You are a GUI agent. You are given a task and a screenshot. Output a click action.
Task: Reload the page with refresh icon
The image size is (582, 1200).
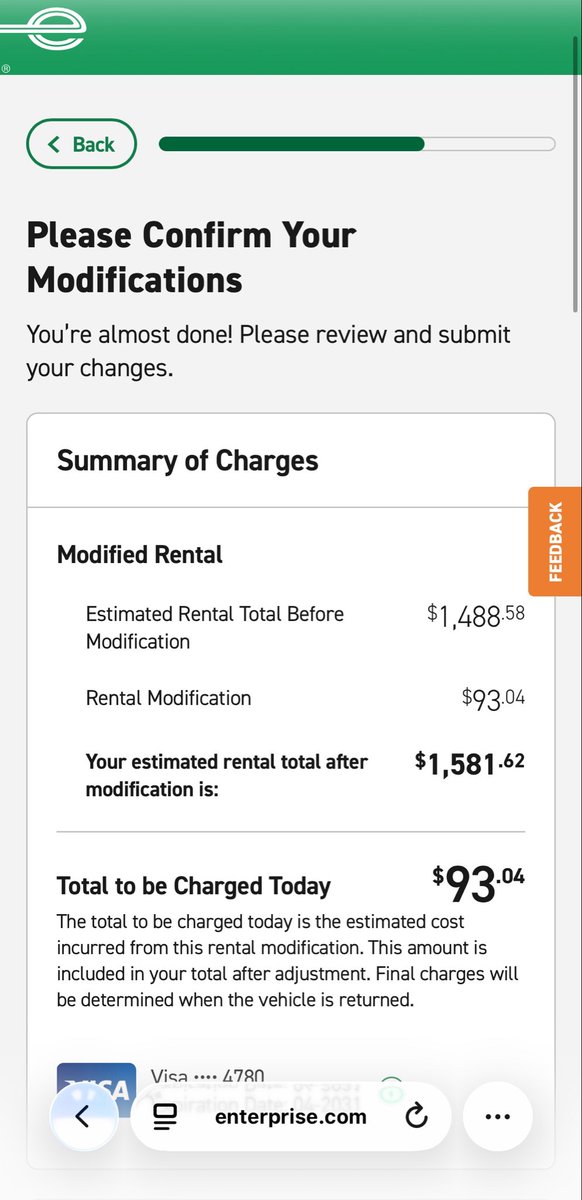(x=416, y=1117)
